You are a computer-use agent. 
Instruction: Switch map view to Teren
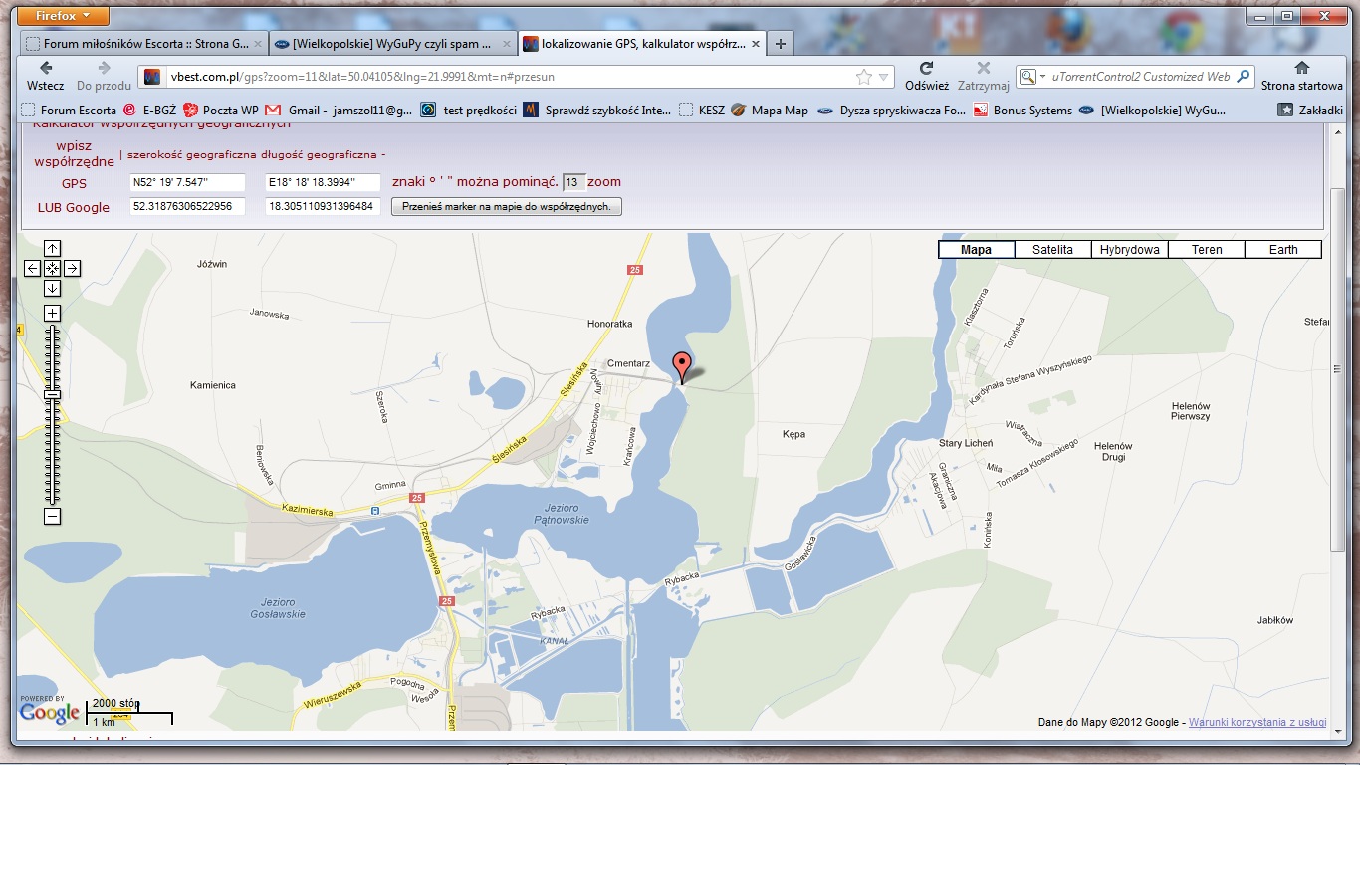pyautogui.click(x=1206, y=250)
